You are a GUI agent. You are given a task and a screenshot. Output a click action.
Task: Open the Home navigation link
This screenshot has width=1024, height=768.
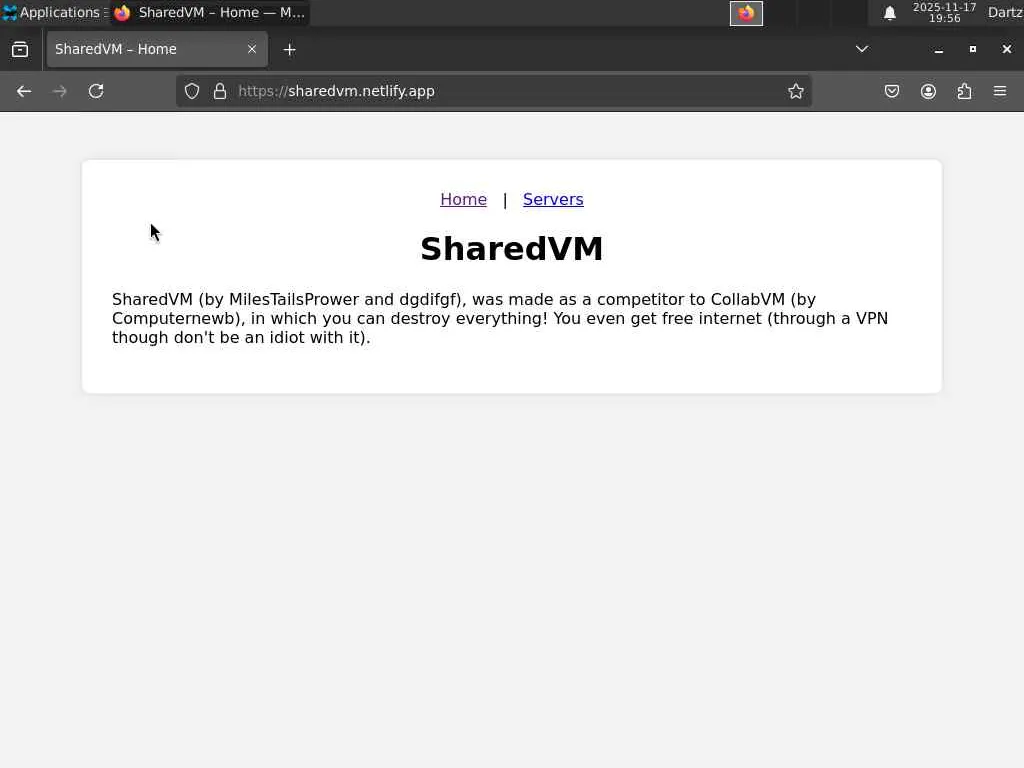(x=463, y=199)
